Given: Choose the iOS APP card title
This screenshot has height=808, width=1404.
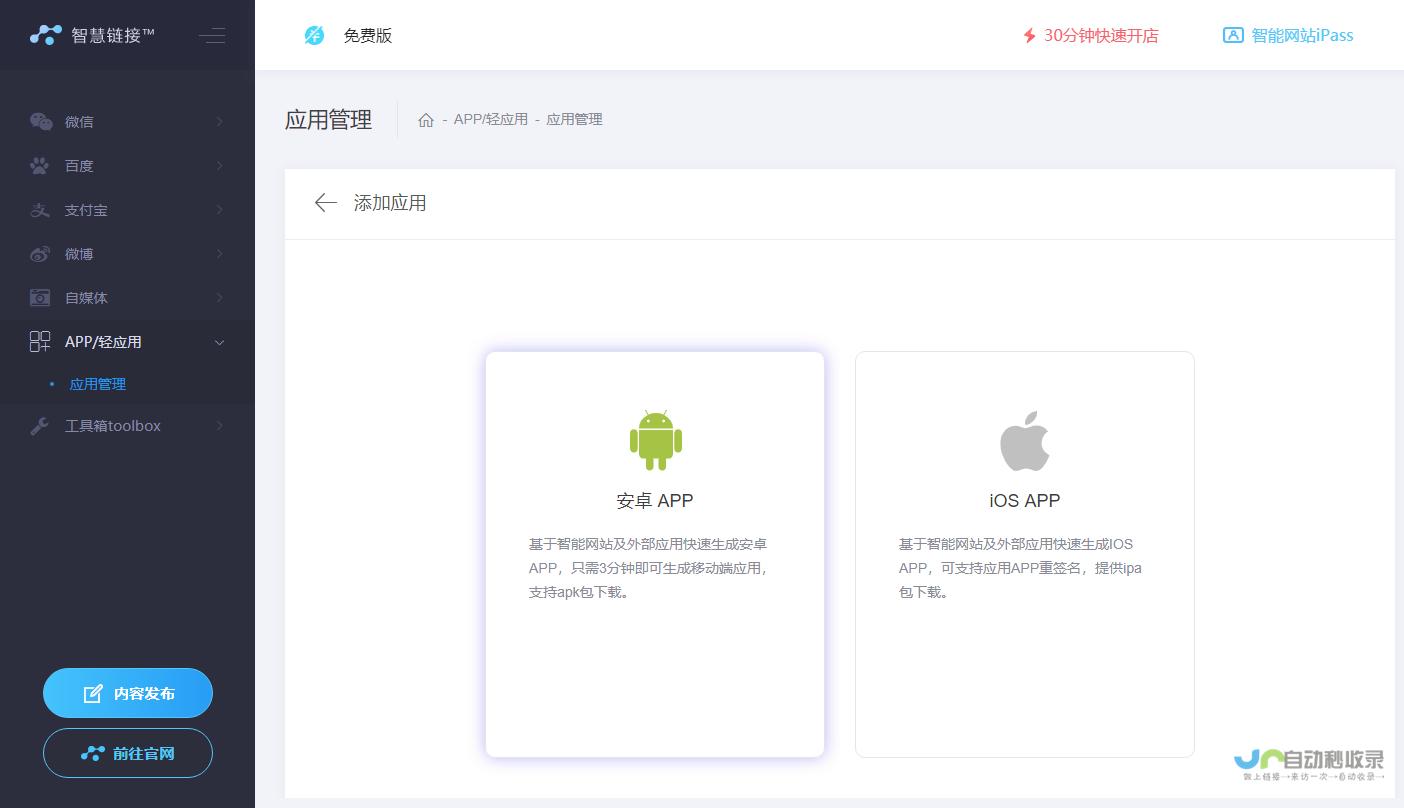Looking at the screenshot, I should tap(1025, 501).
